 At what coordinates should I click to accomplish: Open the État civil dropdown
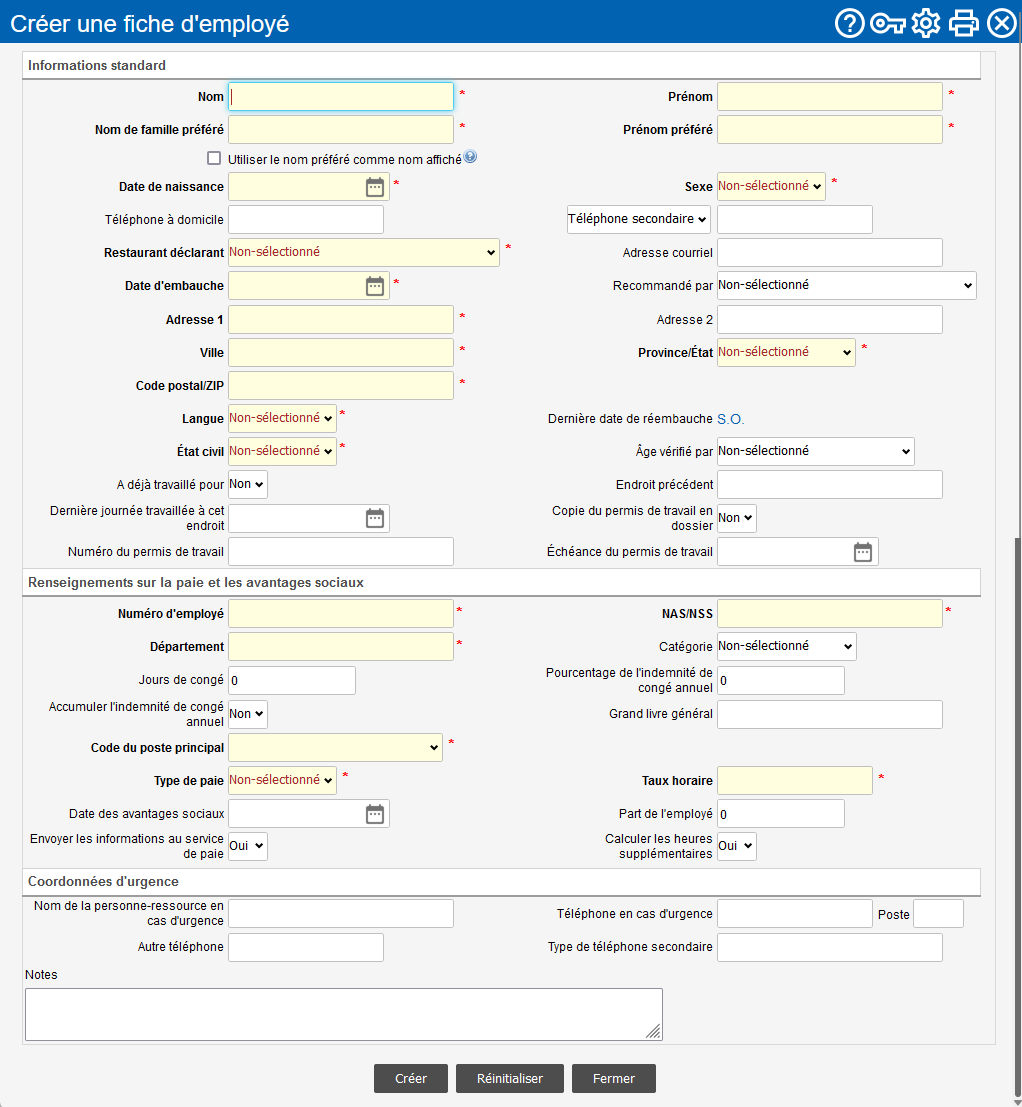[x=282, y=451]
